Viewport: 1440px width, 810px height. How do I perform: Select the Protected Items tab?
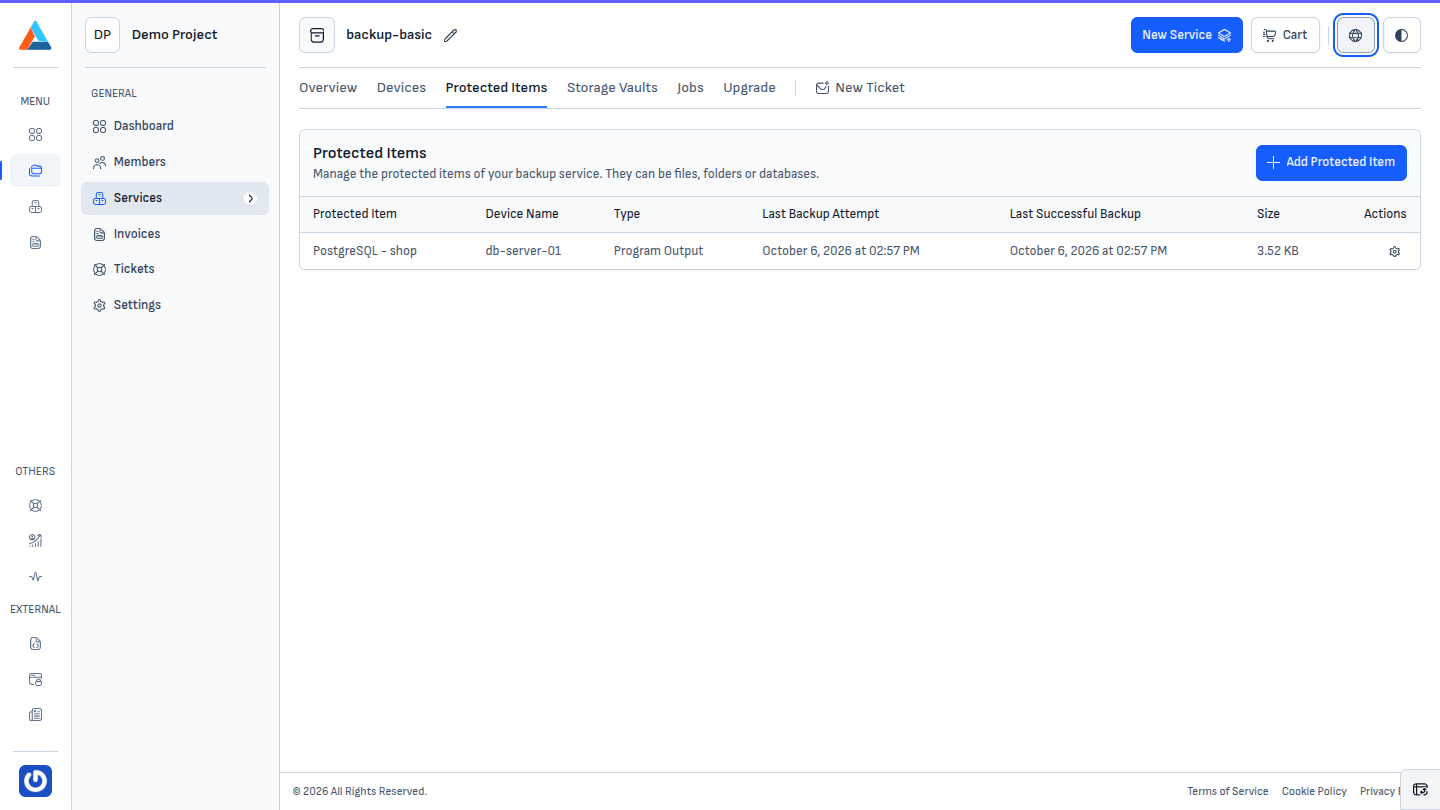pos(496,88)
